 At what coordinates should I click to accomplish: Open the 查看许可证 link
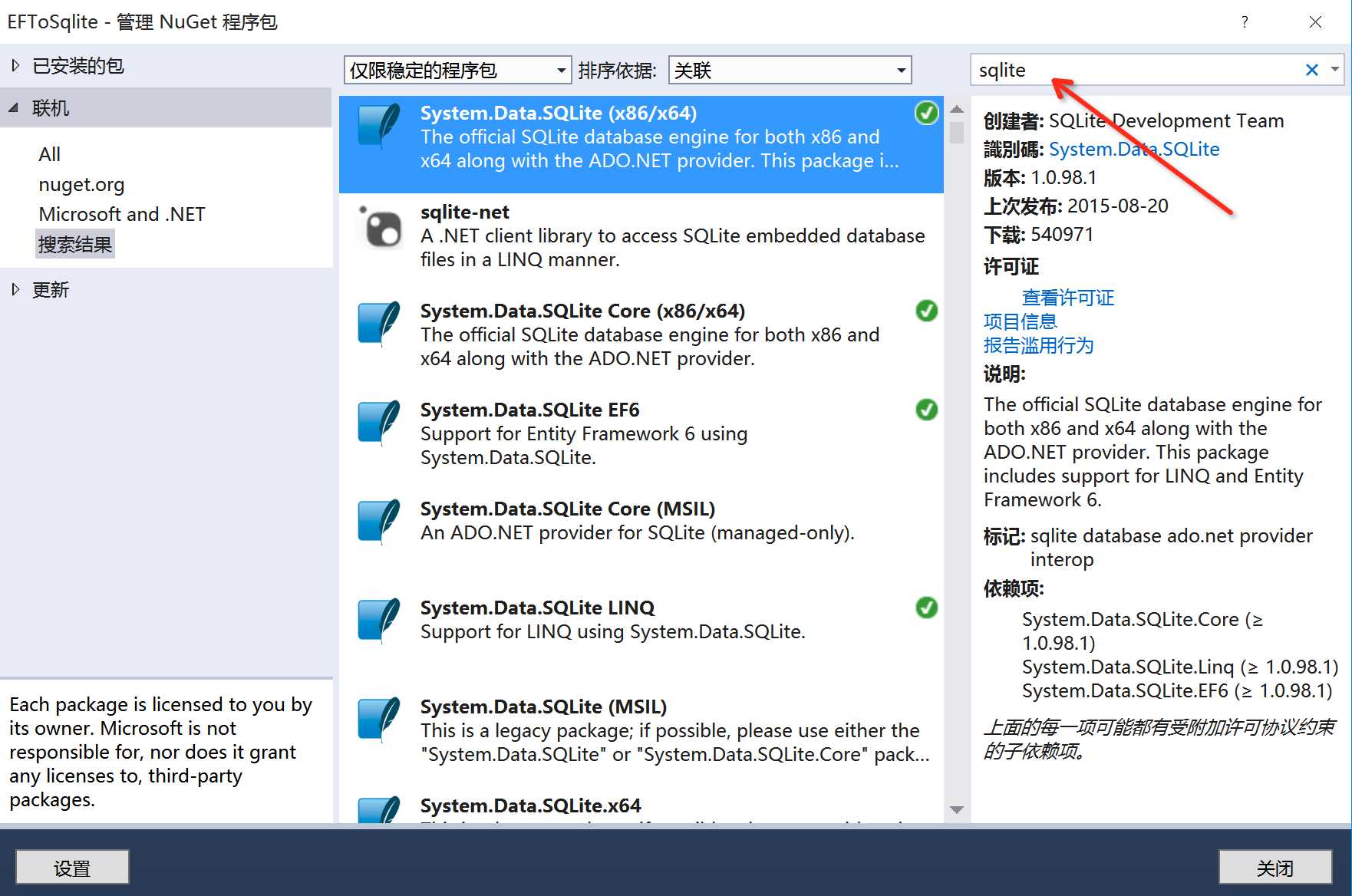1068,298
